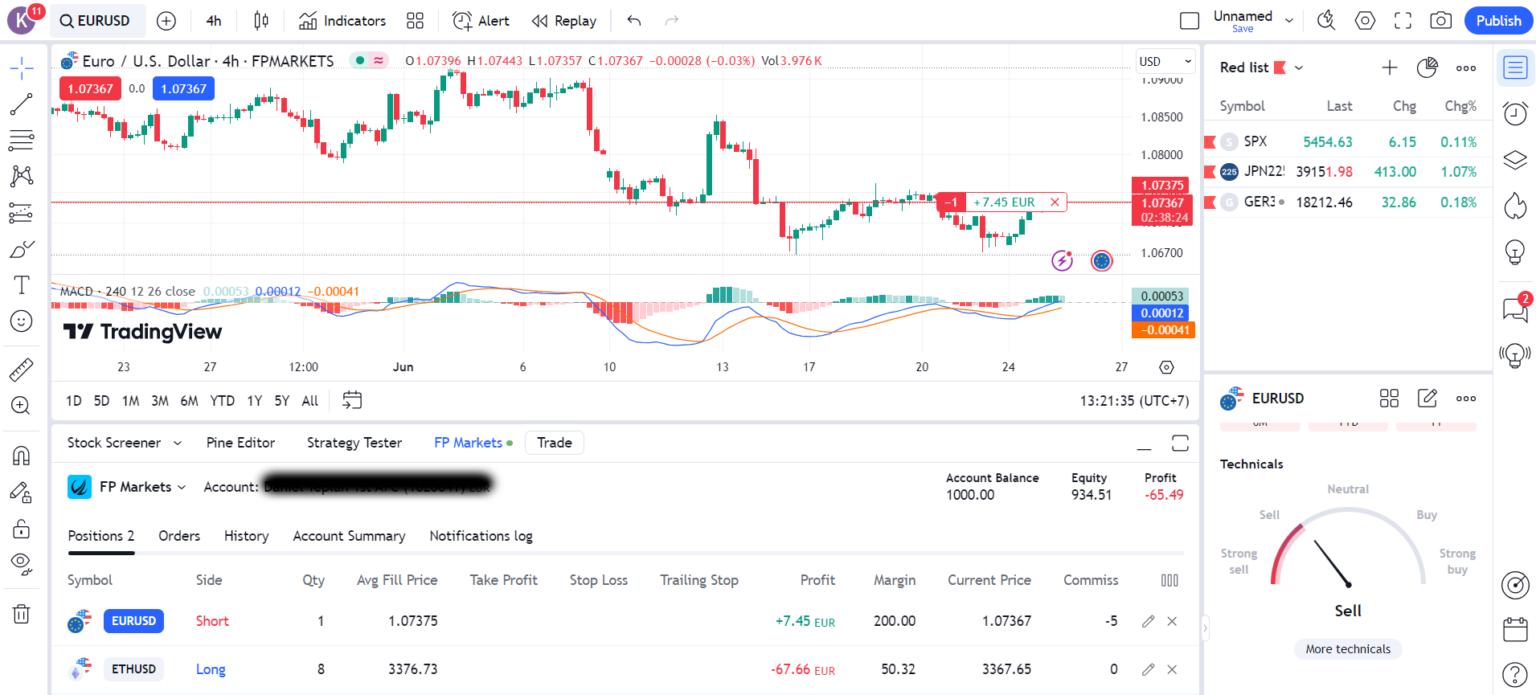Screen dimensions: 1536x695
Task: Expand the Red list watchlist dropdown
Action: coord(1299,68)
